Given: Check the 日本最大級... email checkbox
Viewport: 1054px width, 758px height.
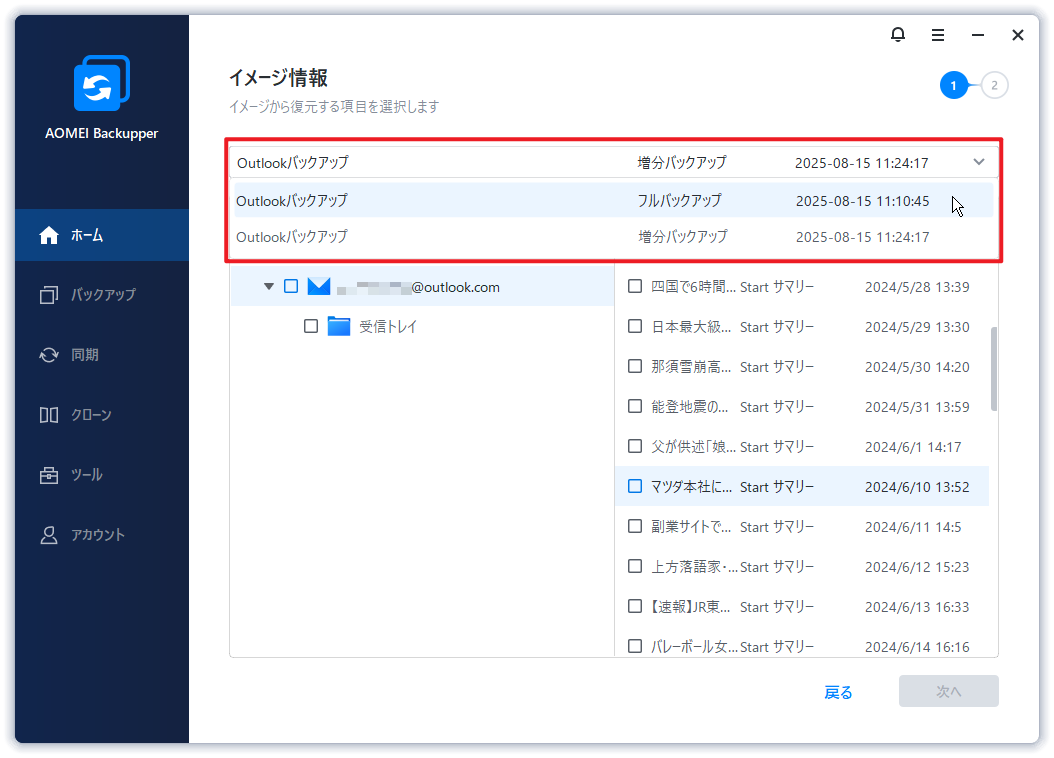Looking at the screenshot, I should (x=635, y=326).
